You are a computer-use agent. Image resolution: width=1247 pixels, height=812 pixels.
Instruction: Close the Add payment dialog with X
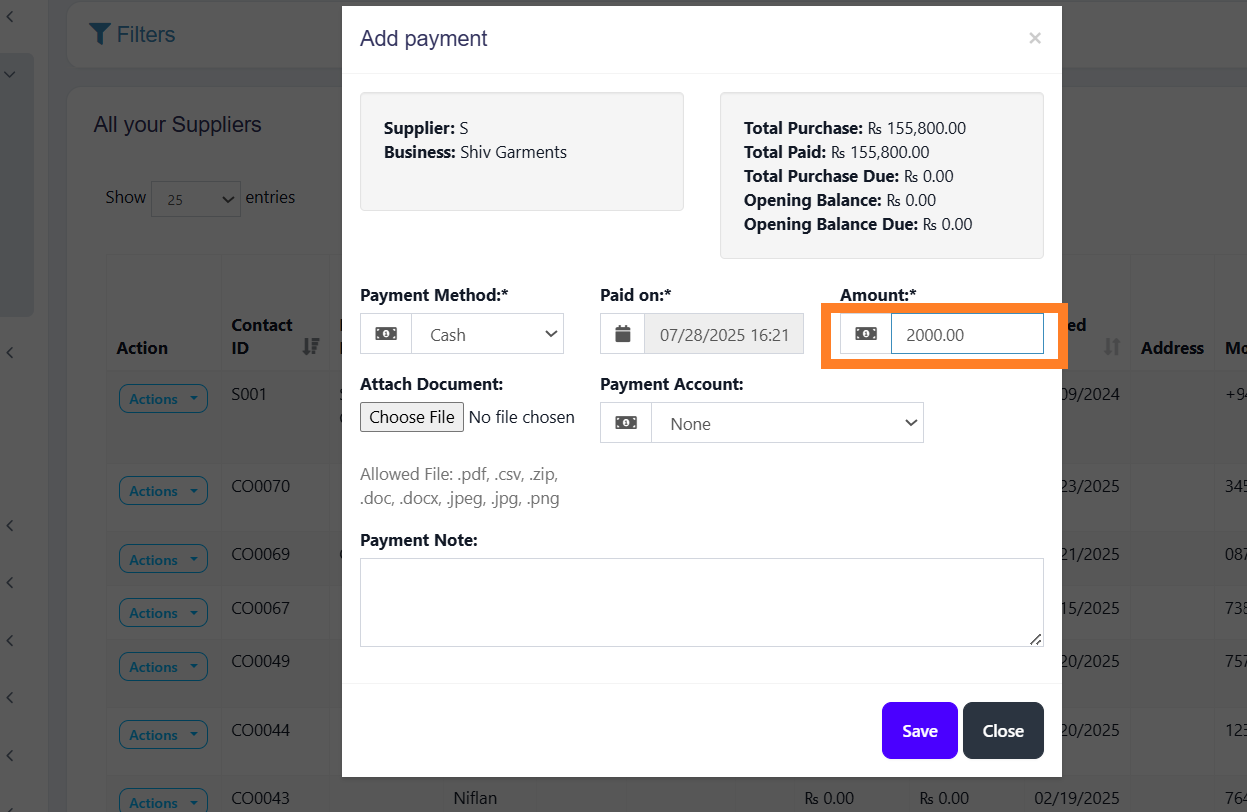click(1035, 38)
